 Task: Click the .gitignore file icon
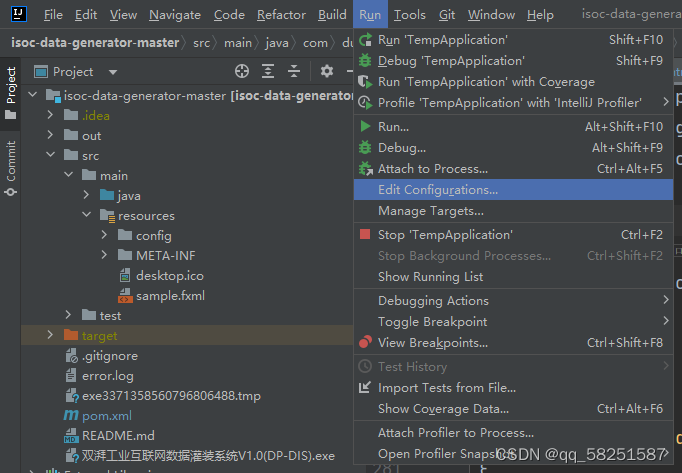pyautogui.click(x=71, y=356)
